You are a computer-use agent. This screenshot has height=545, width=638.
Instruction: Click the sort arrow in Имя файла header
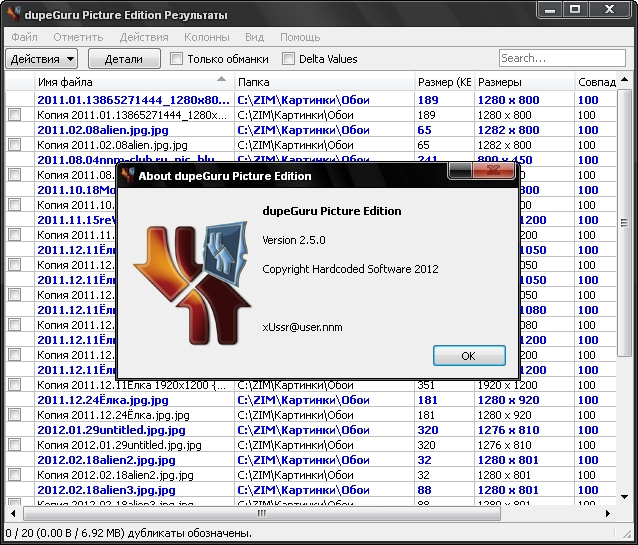point(221,79)
